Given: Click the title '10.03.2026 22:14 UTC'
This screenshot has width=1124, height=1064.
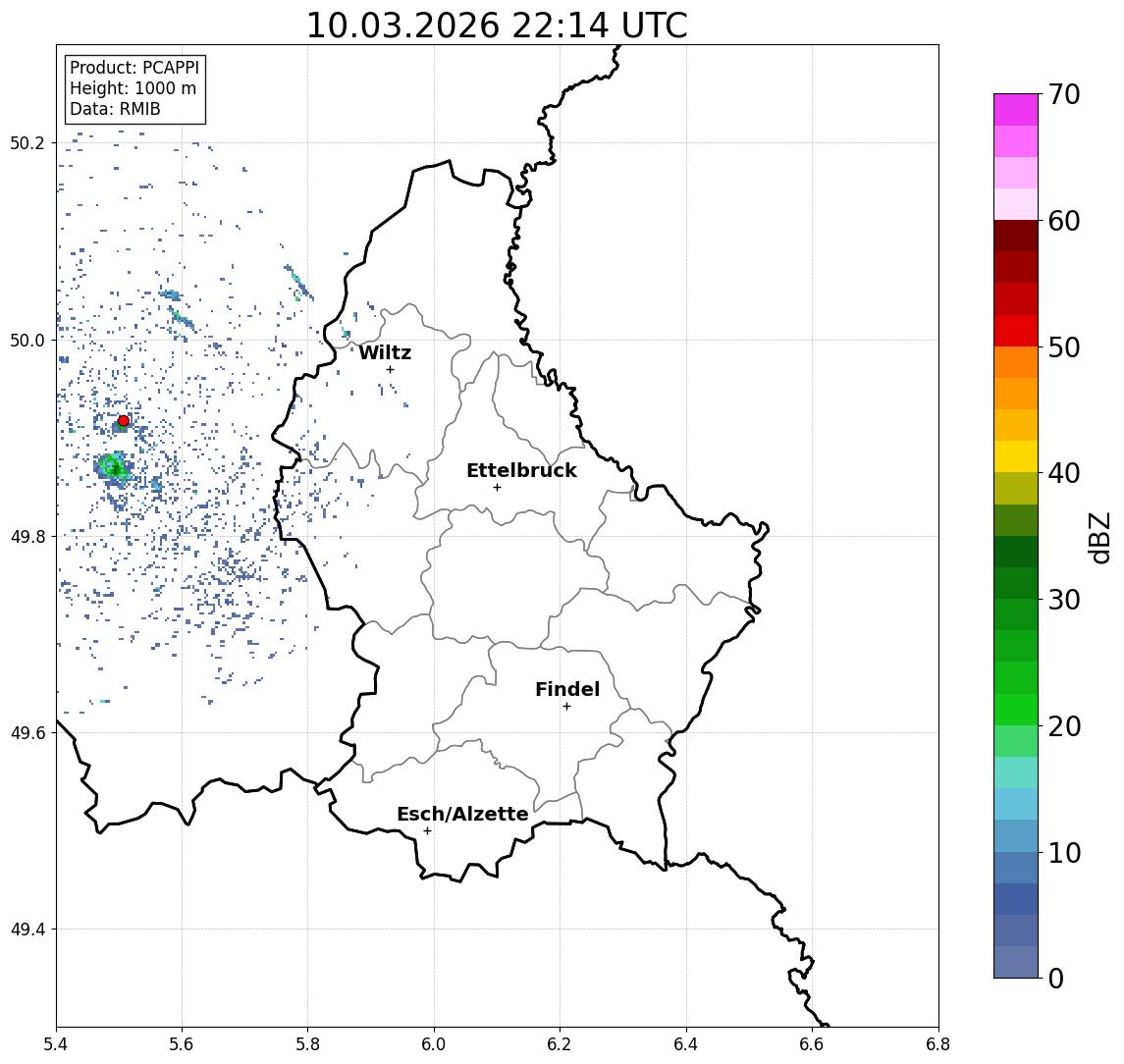Looking at the screenshot, I should pos(497,26).
